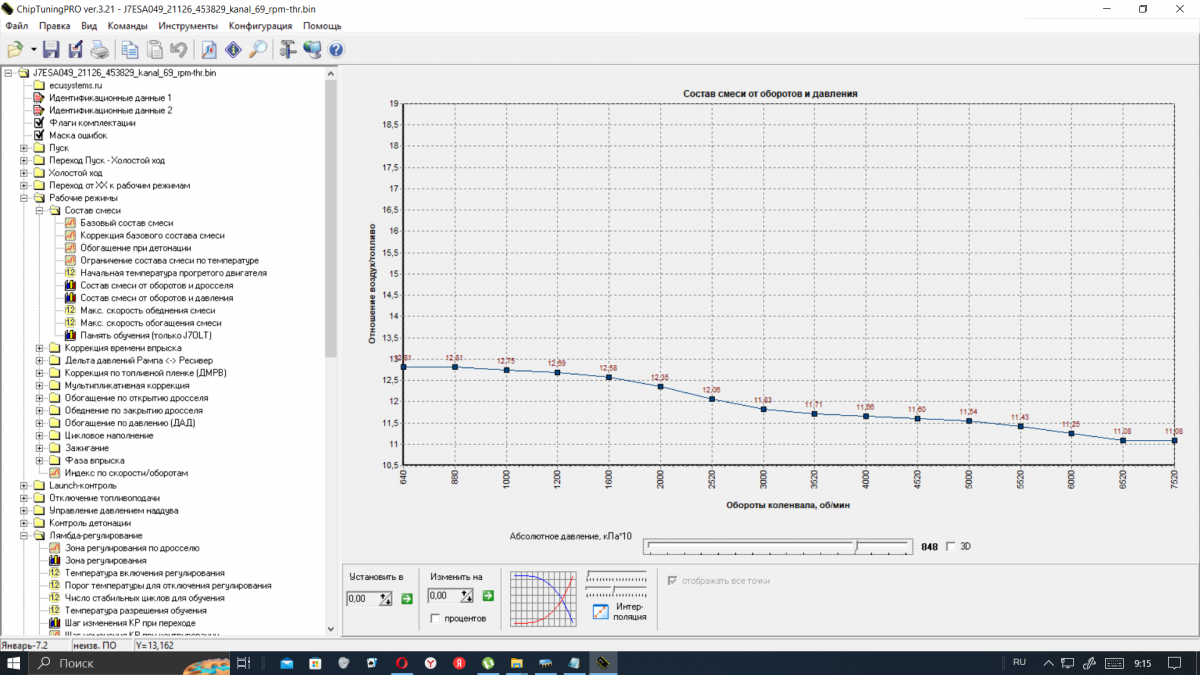Collapse the 'Состав смеси' tree branch
Screen dimensions: 1200x675
[40, 211]
